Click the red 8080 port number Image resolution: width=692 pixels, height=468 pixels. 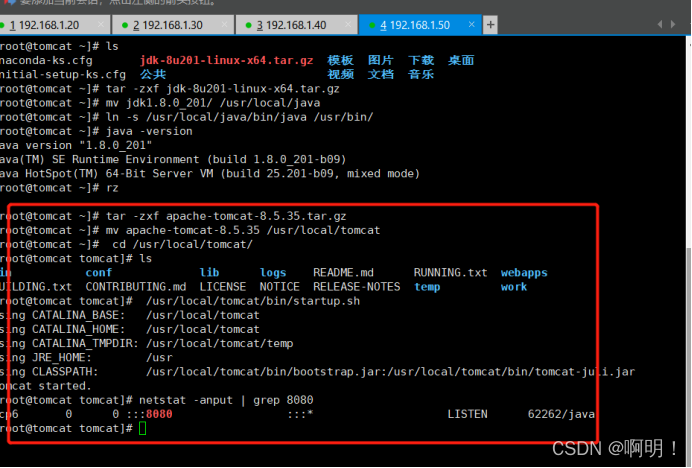pos(159,414)
